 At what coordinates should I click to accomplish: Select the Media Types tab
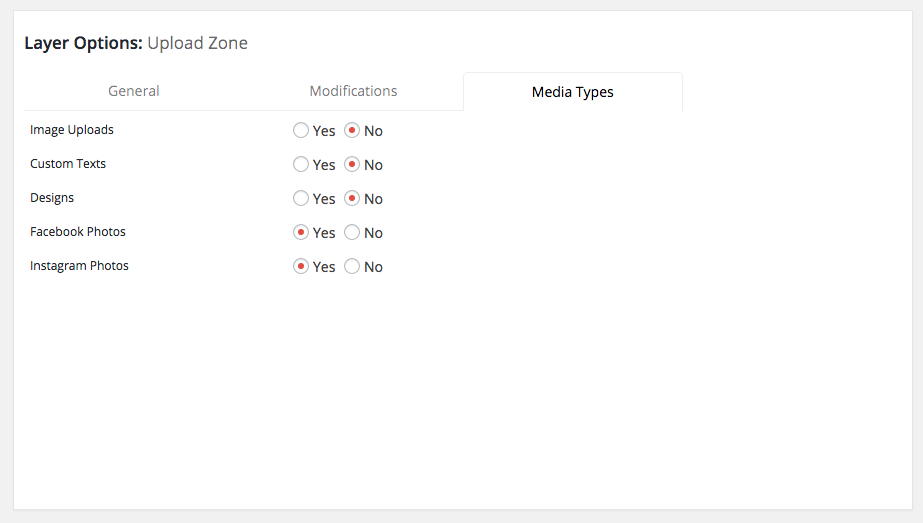tap(572, 92)
